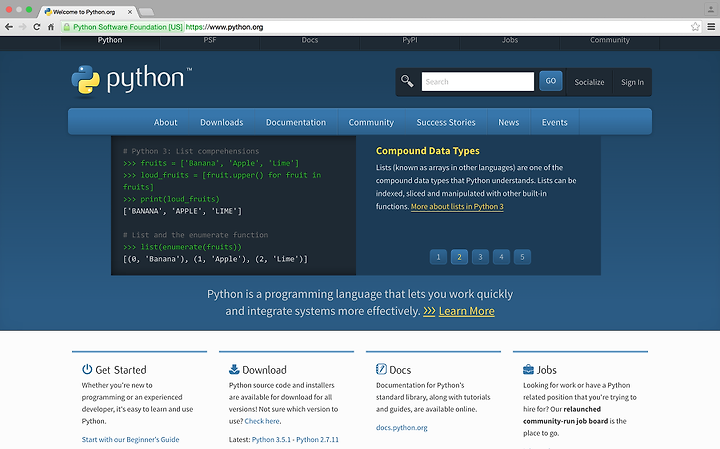
Task: Click the Download section heading
Action: [264, 370]
